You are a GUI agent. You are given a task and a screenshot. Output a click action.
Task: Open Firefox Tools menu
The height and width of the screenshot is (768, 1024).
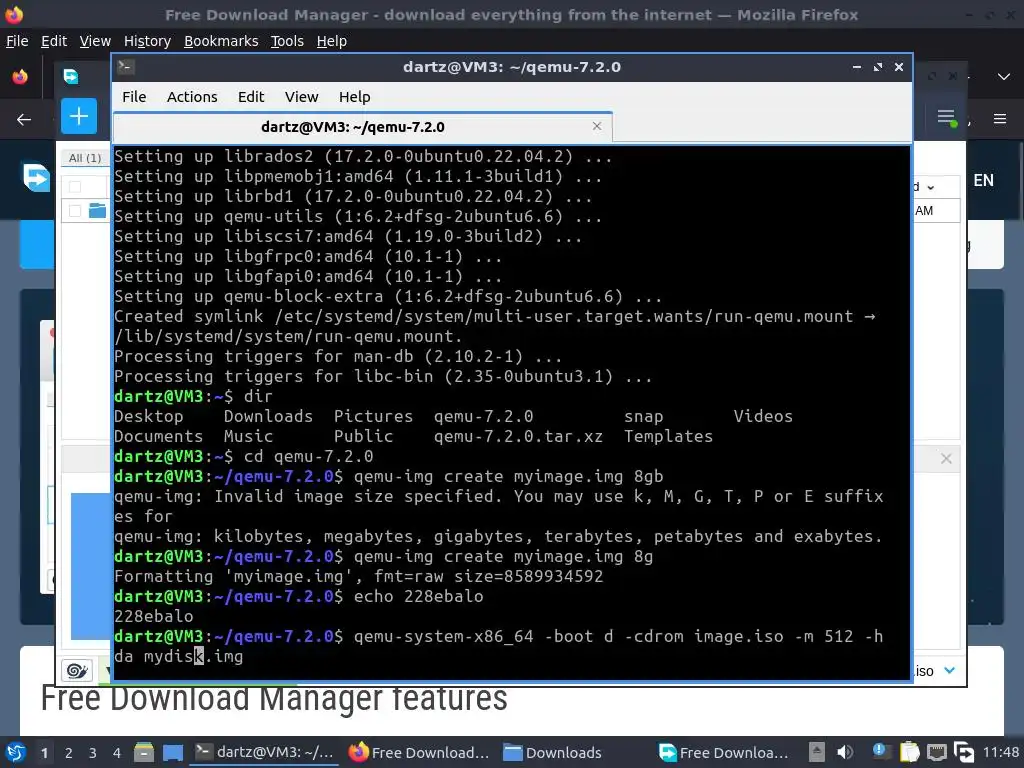287,41
